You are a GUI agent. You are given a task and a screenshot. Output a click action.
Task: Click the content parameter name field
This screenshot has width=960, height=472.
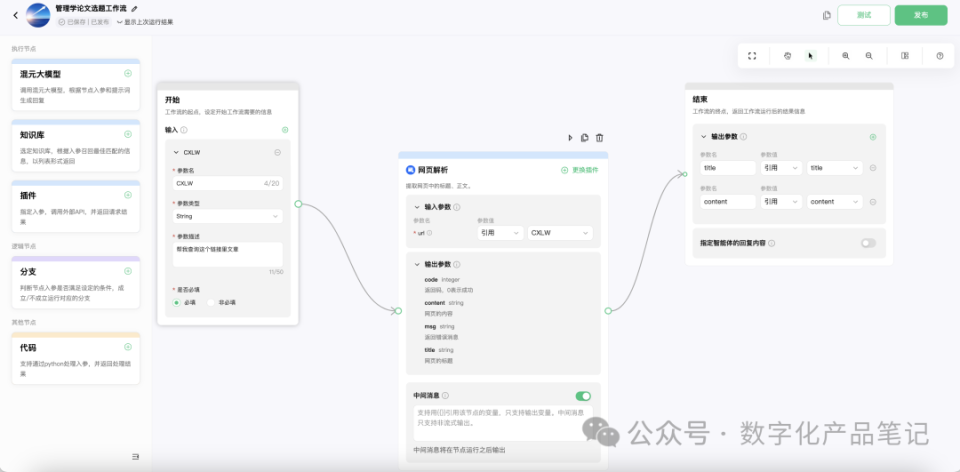[728, 201]
